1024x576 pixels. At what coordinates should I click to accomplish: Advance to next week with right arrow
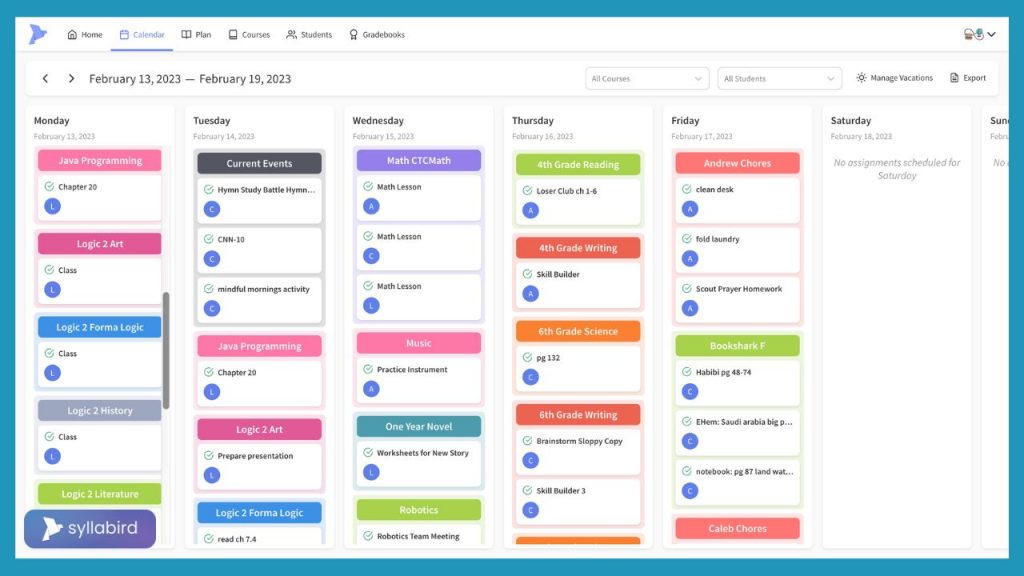pos(71,78)
